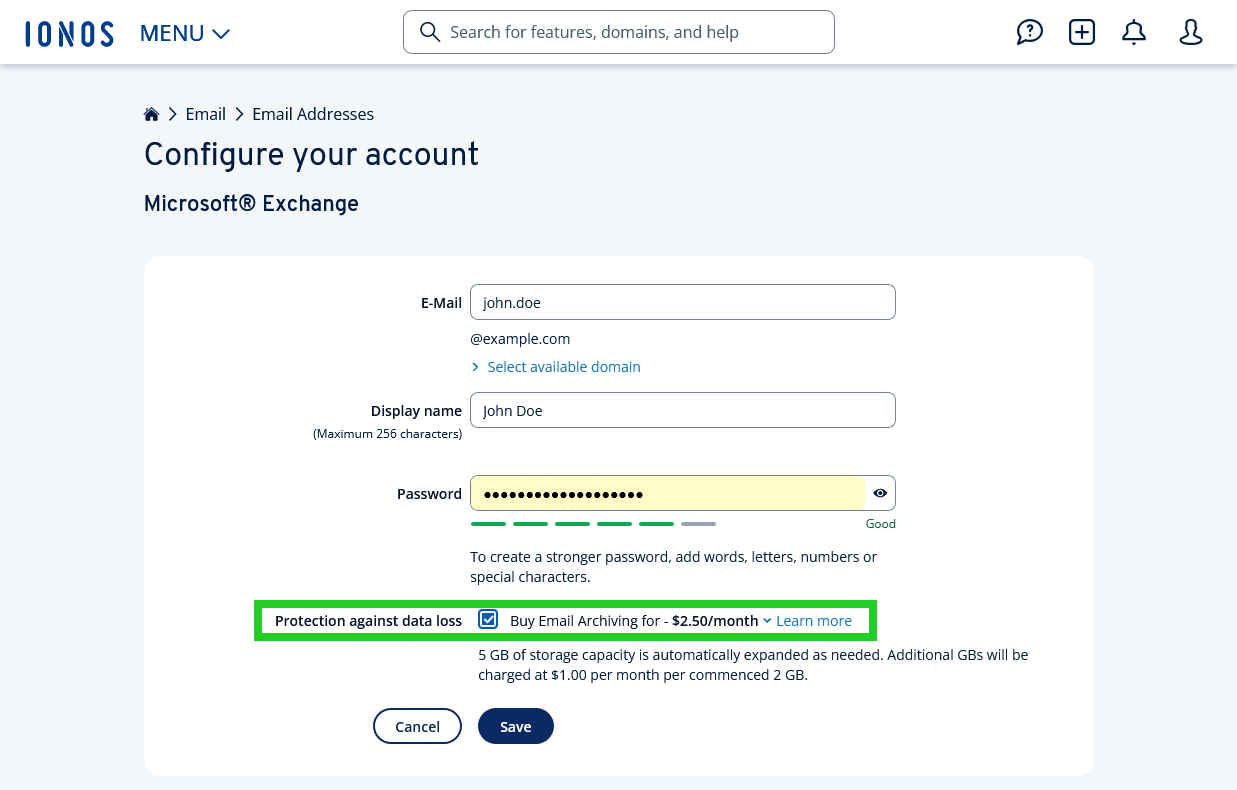
Task: Cancel the account setup
Action: 417,726
